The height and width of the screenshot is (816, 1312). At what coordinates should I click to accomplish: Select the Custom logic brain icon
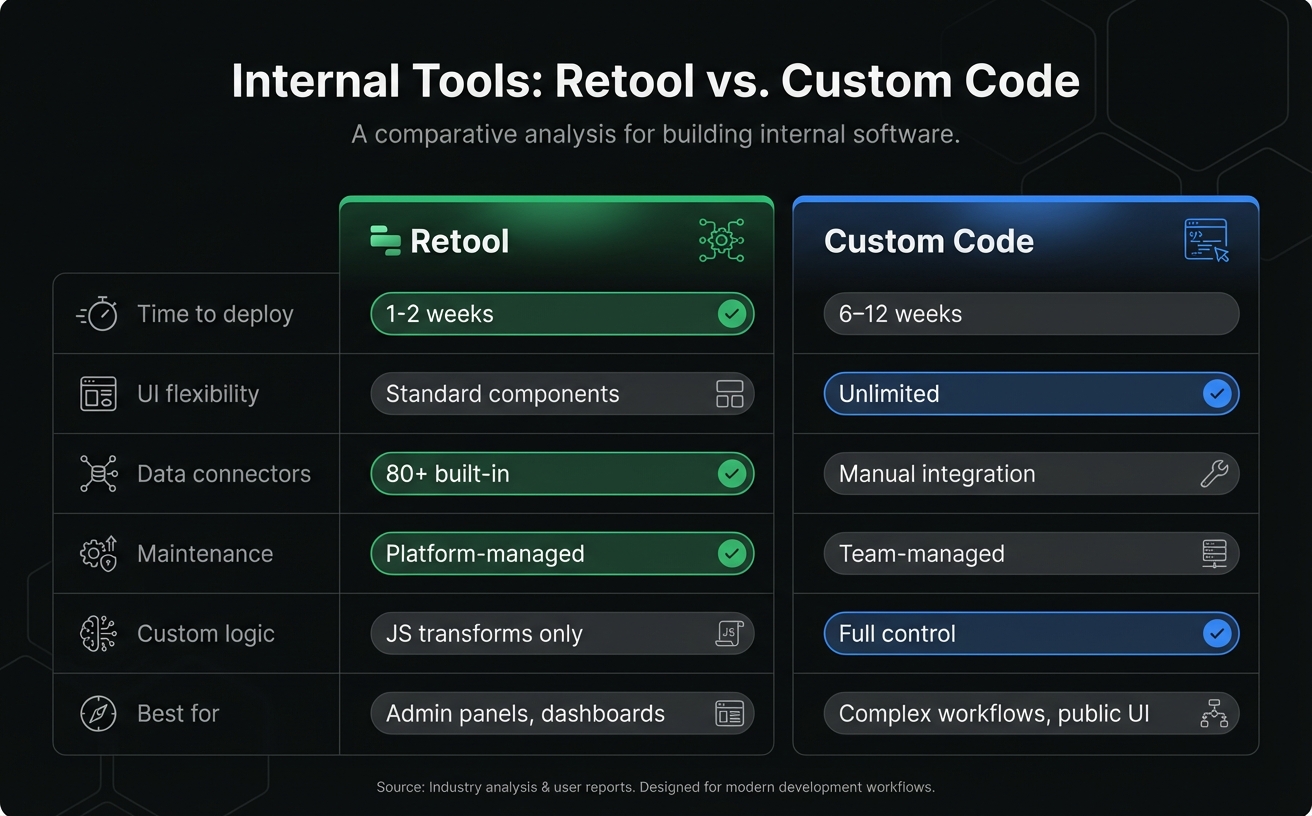pyautogui.click(x=97, y=633)
